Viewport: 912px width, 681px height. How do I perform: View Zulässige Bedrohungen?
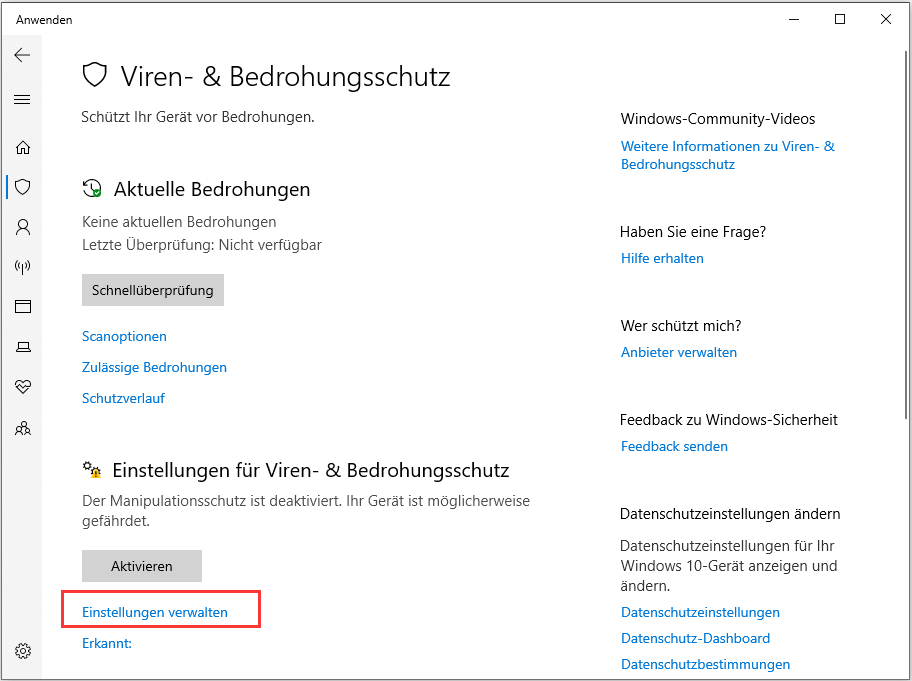[x=154, y=367]
